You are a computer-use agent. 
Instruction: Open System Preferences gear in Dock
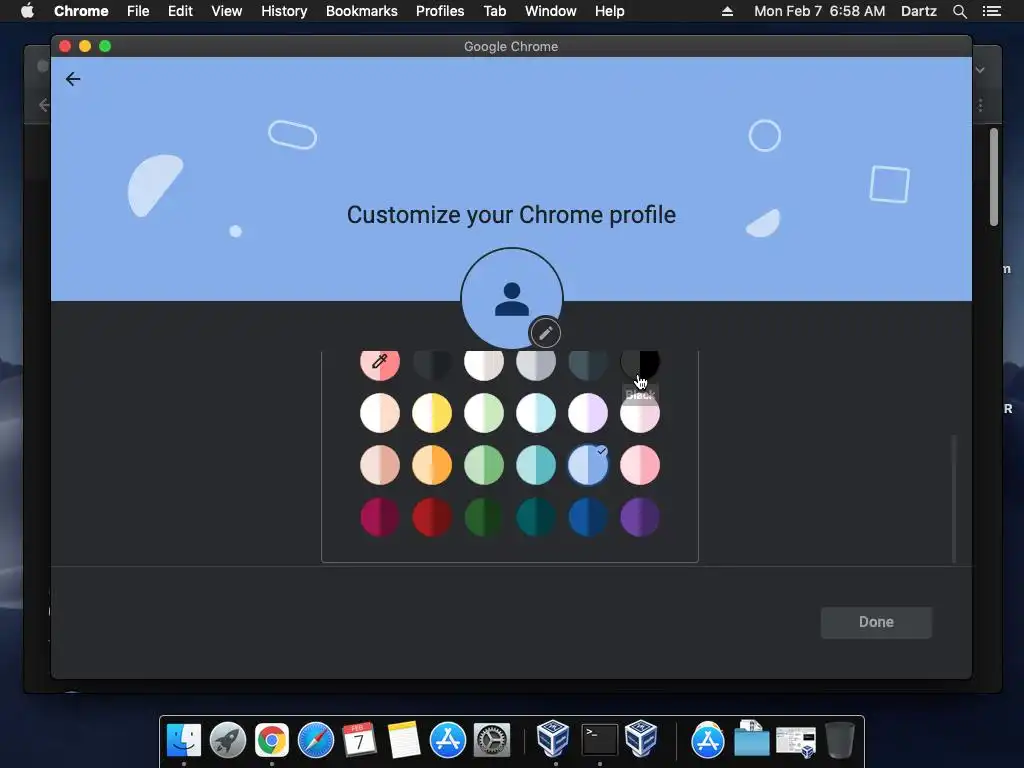492,740
